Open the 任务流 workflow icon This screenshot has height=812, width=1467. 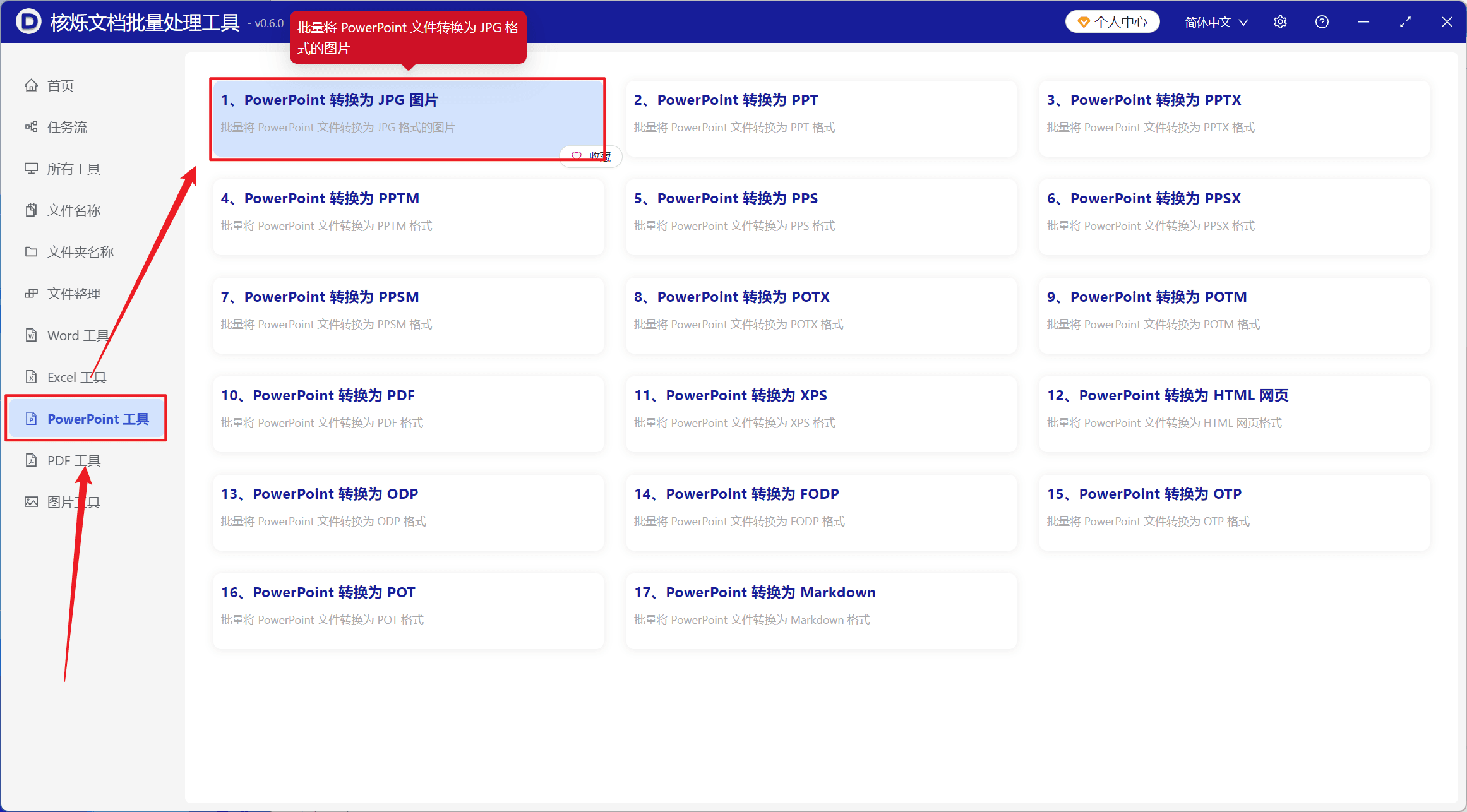pos(31,127)
